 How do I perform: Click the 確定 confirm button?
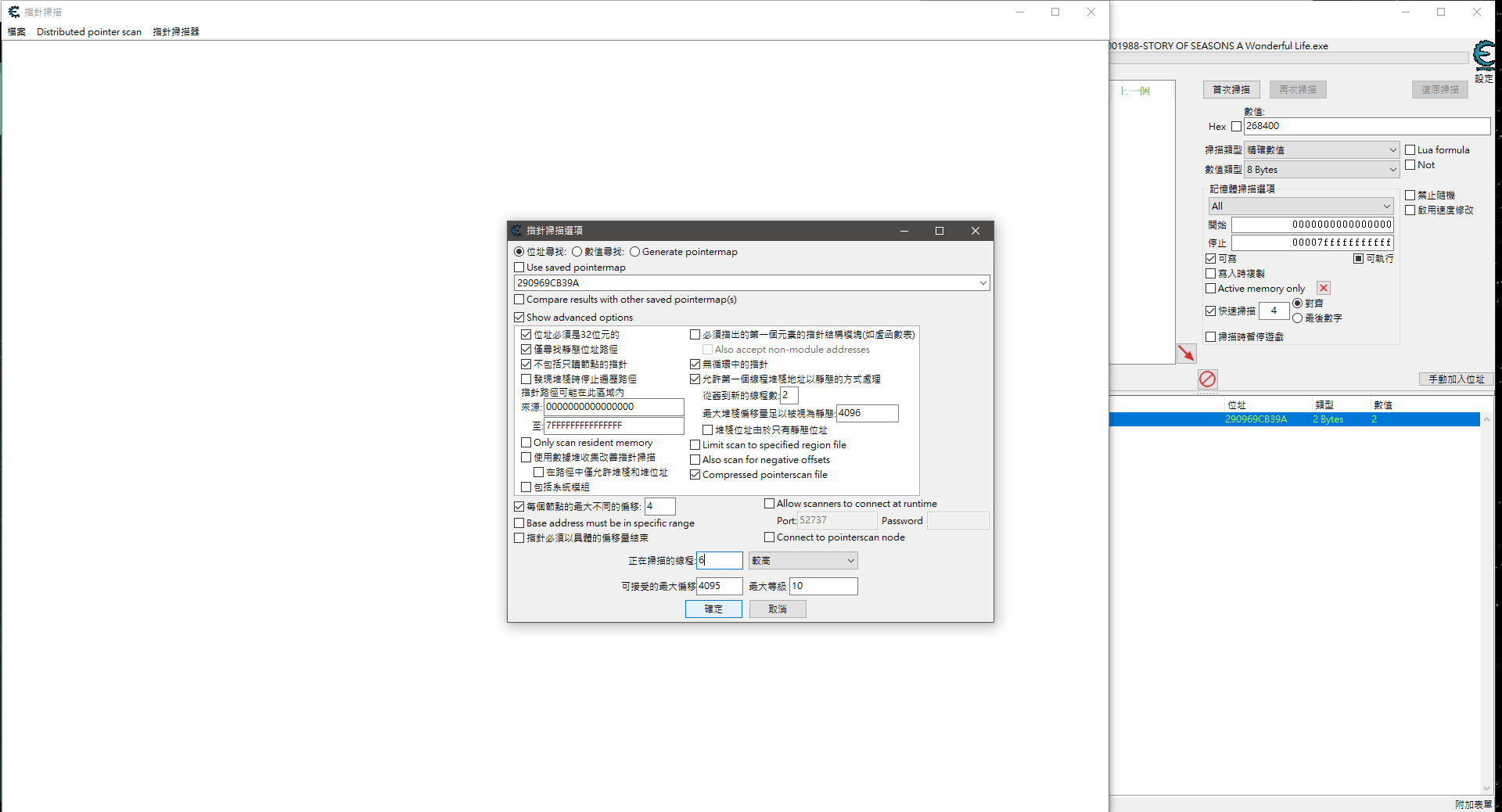coord(713,609)
